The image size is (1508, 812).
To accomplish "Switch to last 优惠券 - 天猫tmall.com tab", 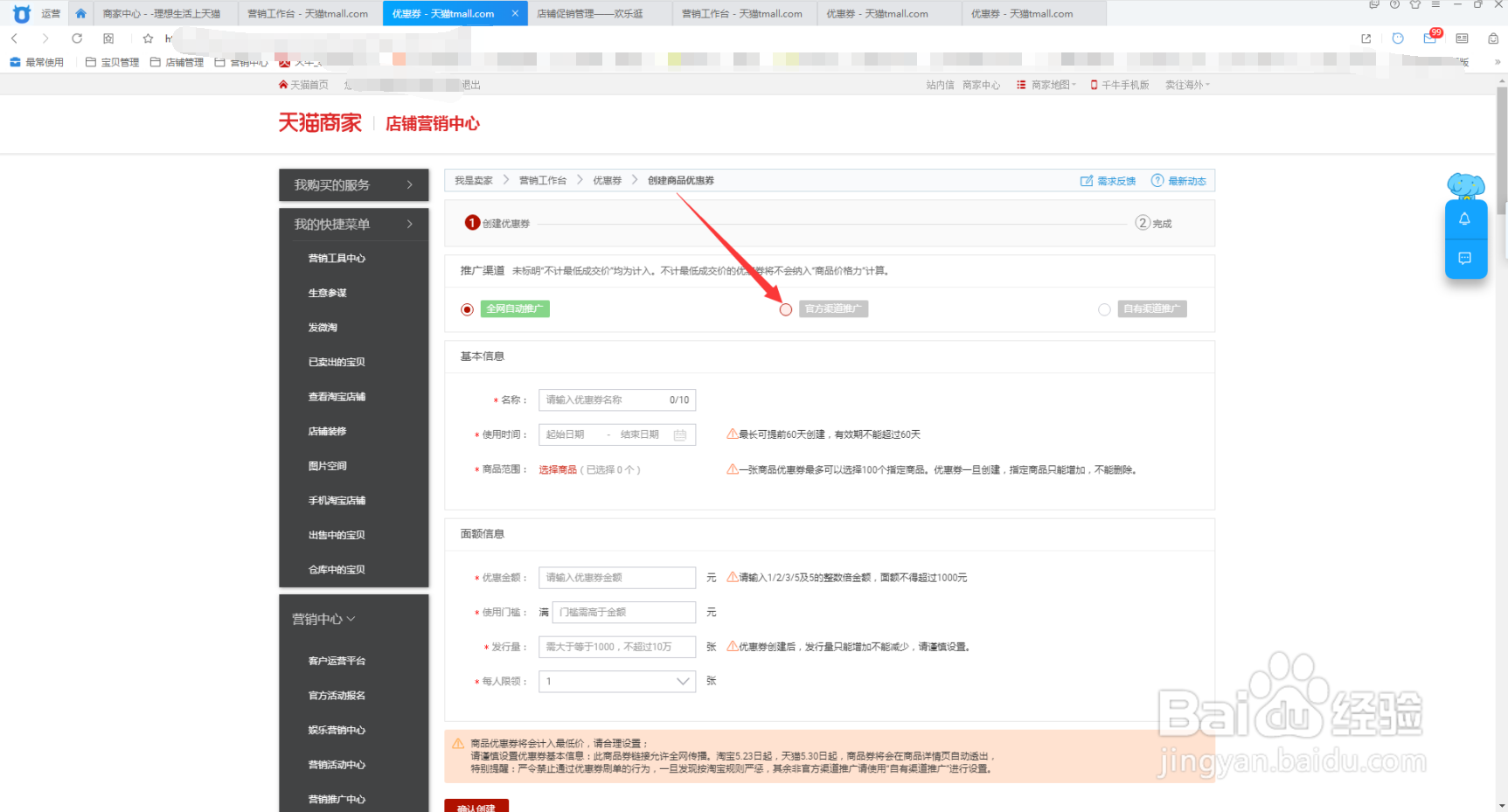I will coord(1034,13).
